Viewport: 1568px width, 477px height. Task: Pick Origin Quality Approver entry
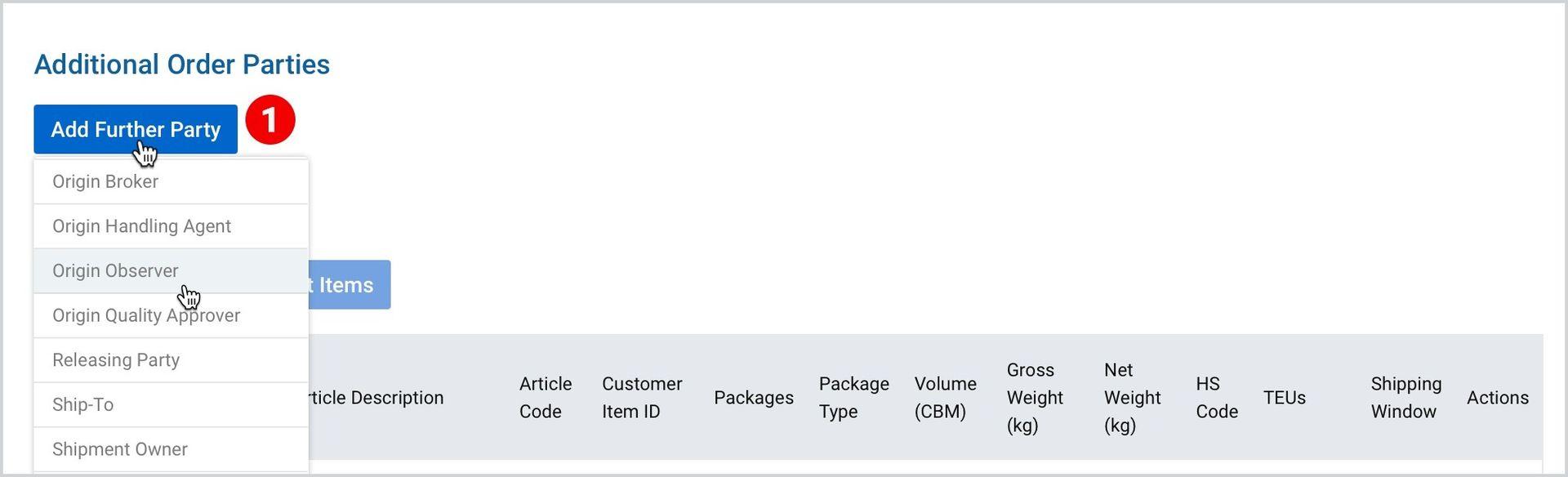click(171, 315)
